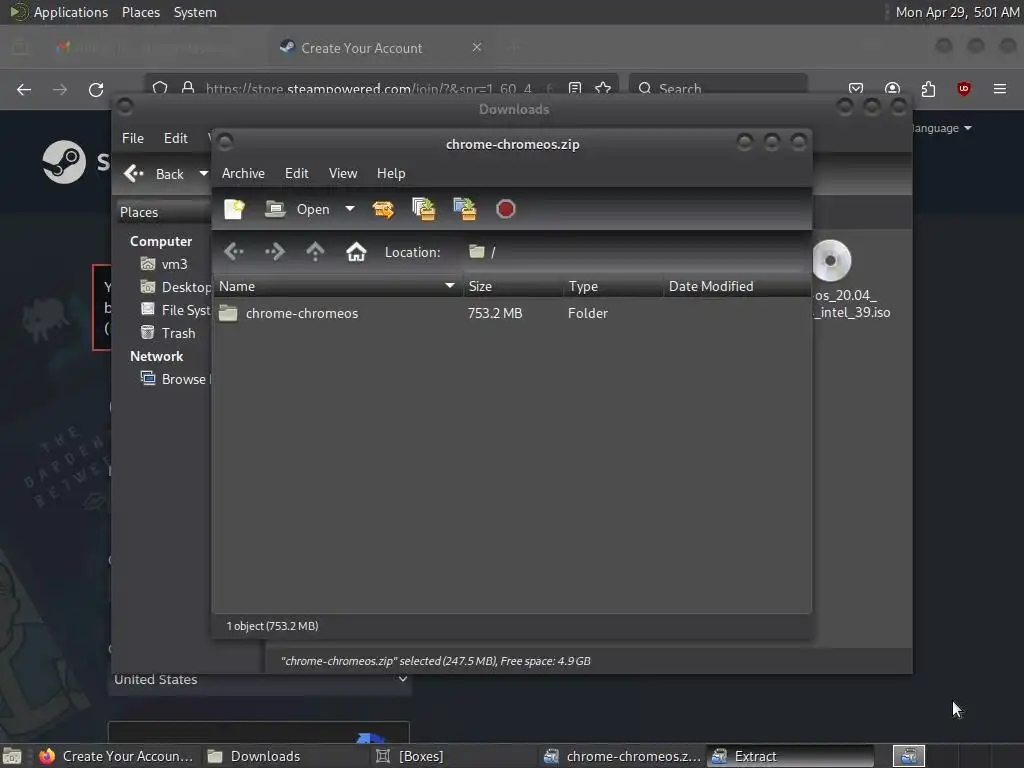Close the Create Your Account browser tab

(477, 47)
